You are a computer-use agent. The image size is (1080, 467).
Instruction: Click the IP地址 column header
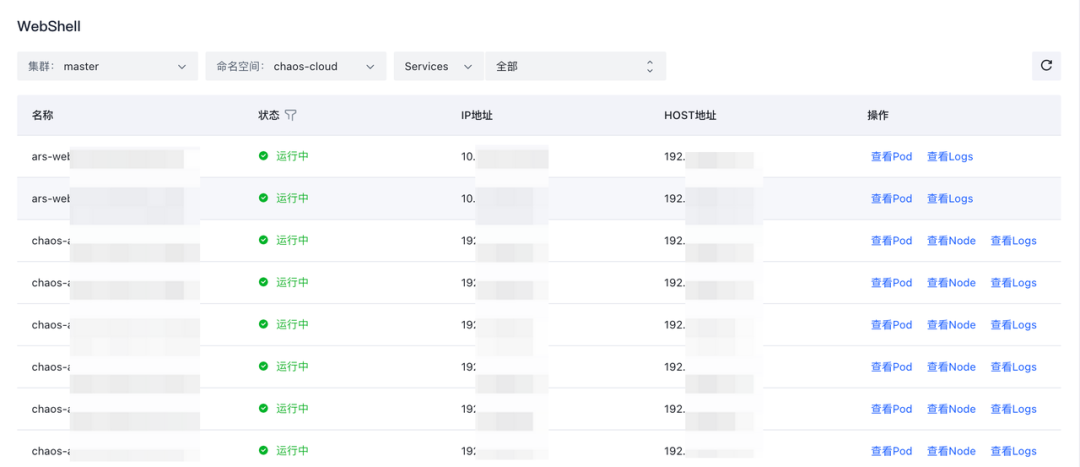477,115
